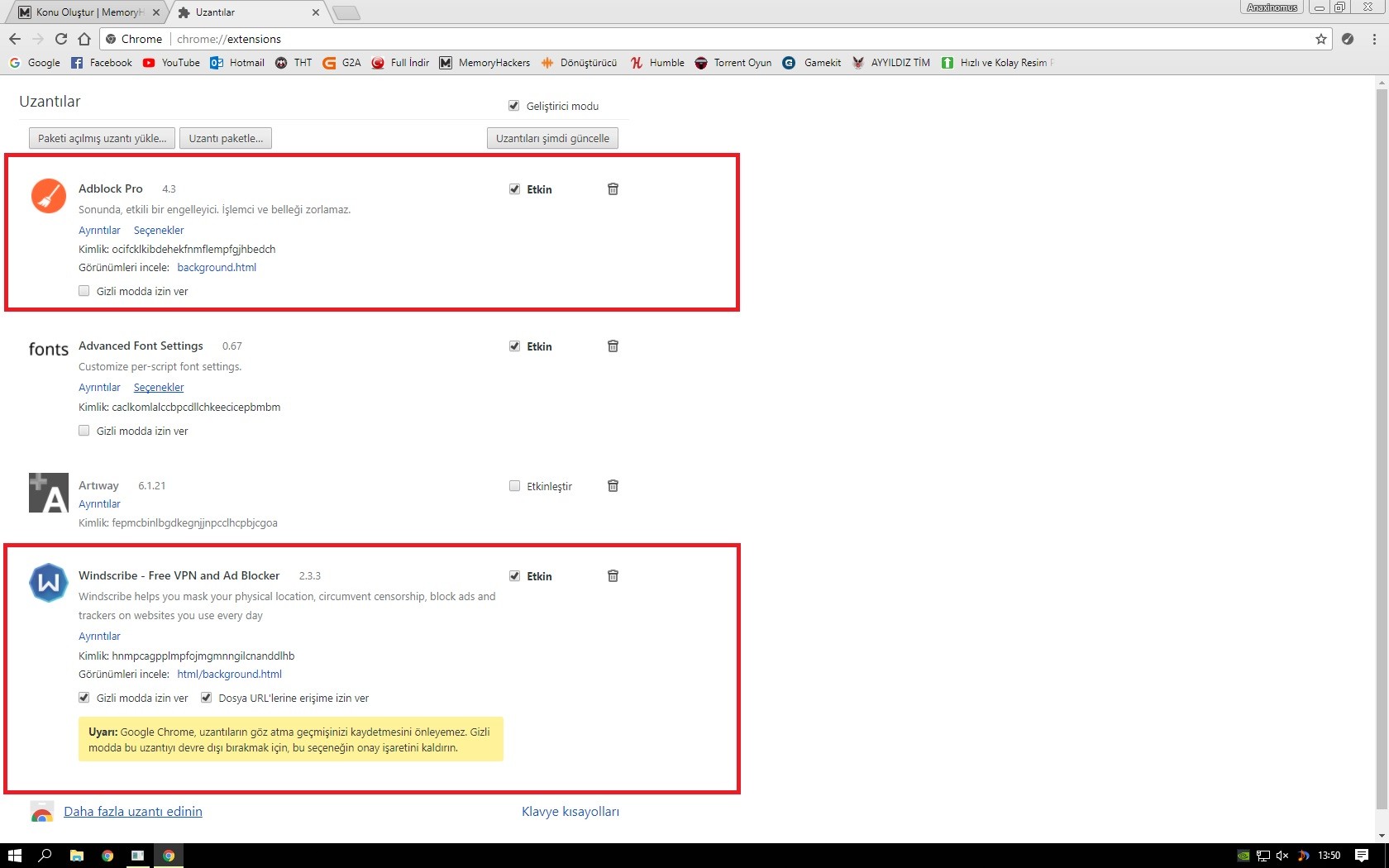
Task: Open Ayrıntılar for Windscribe
Action: (x=99, y=637)
